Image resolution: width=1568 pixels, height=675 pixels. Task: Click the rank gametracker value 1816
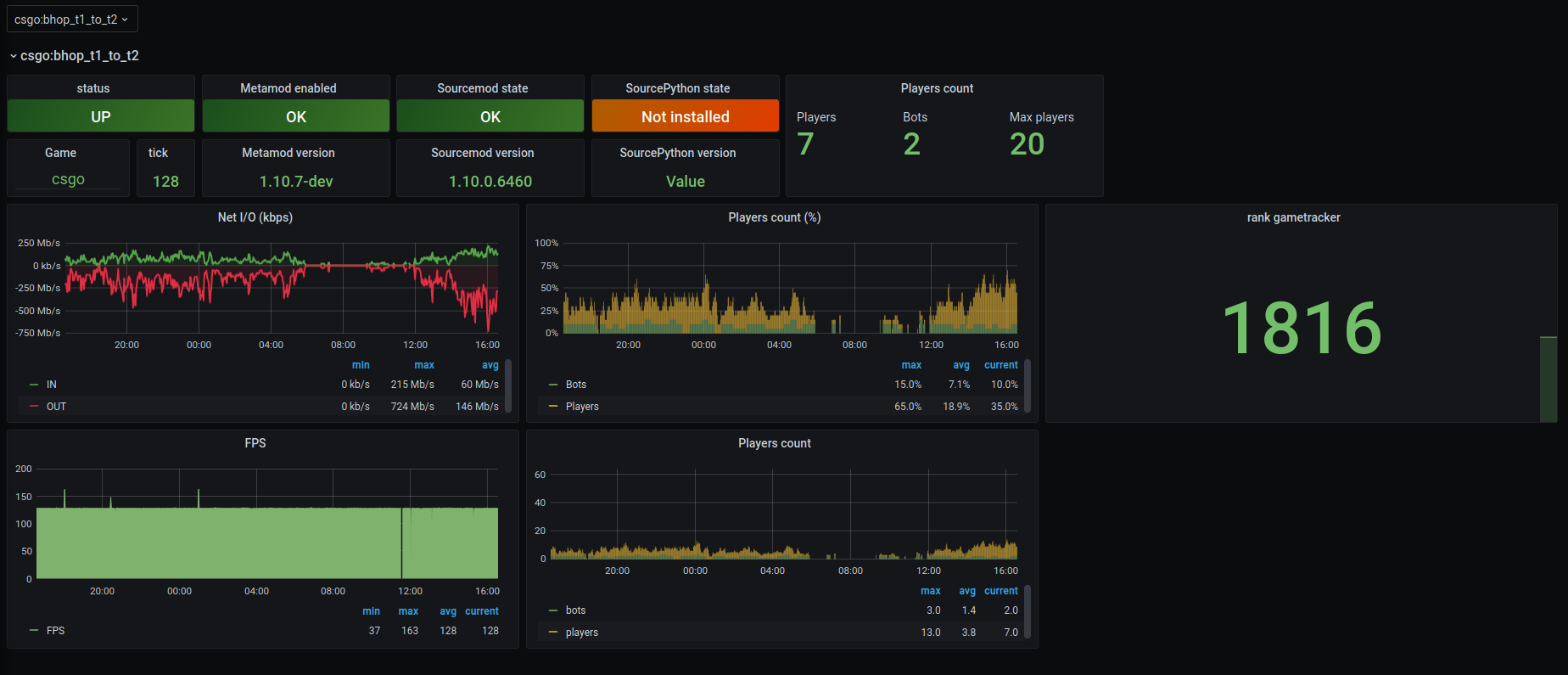1302,329
